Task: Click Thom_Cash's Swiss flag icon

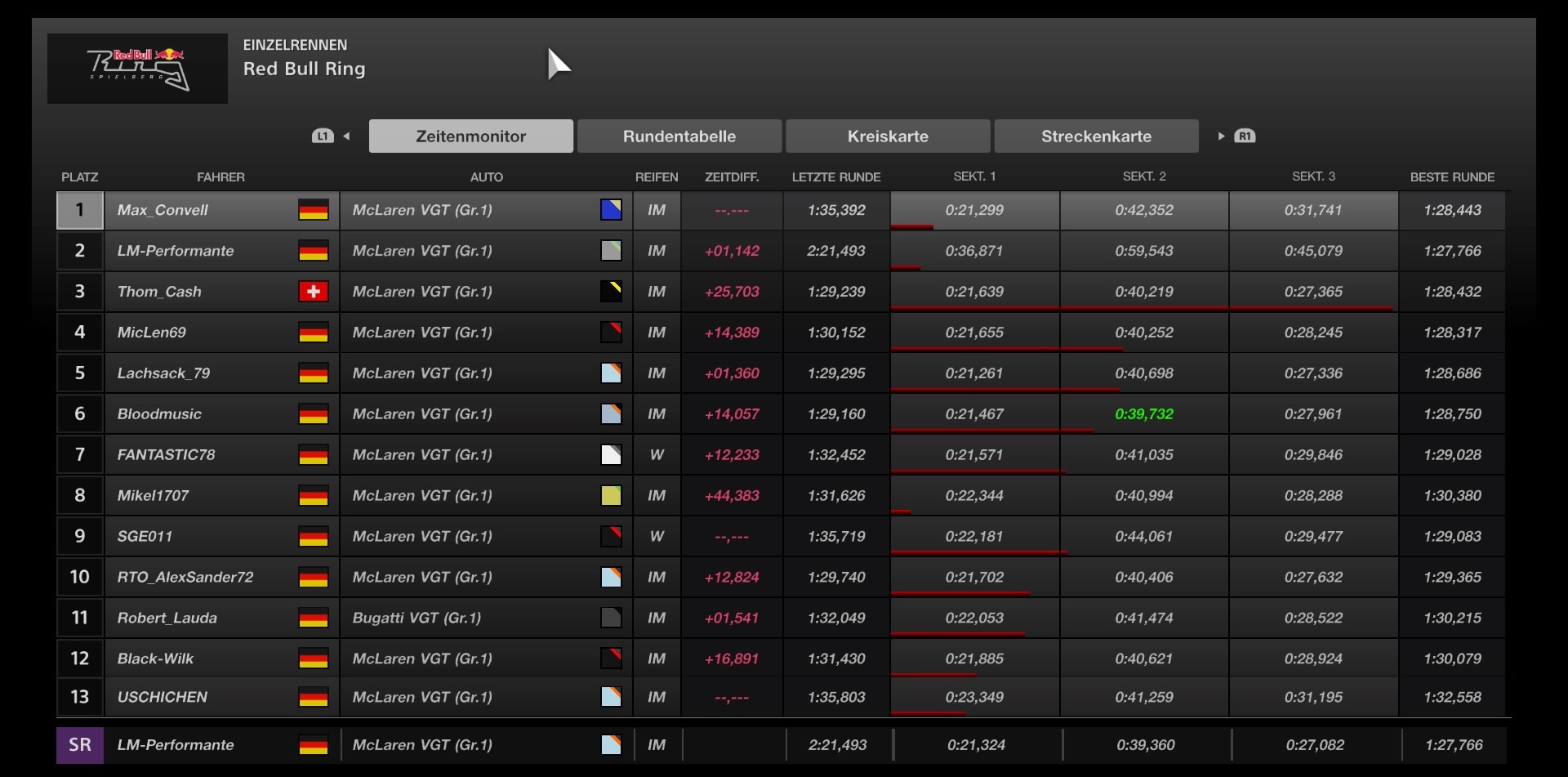Action: pyautogui.click(x=313, y=292)
